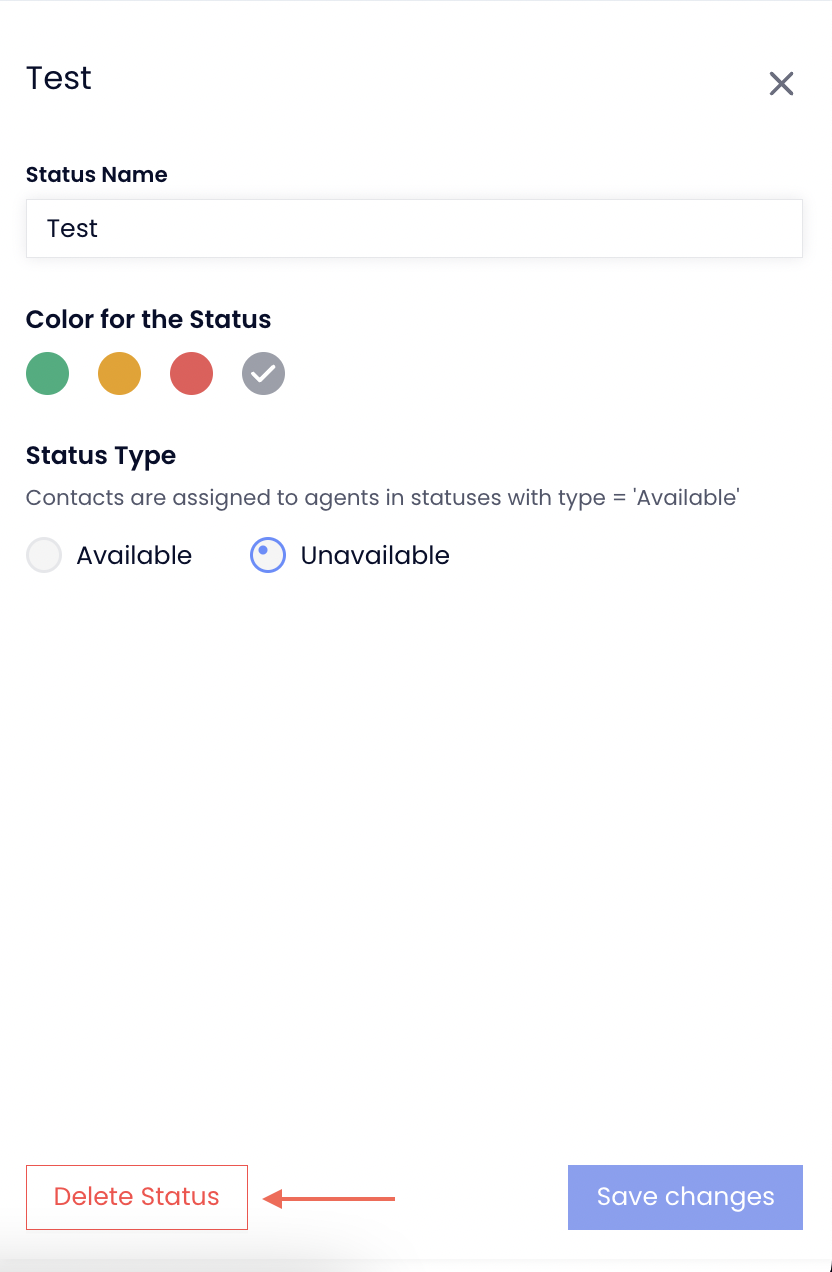The height and width of the screenshot is (1272, 832).
Task: Click the contacts assignment description text
Action: (x=383, y=497)
